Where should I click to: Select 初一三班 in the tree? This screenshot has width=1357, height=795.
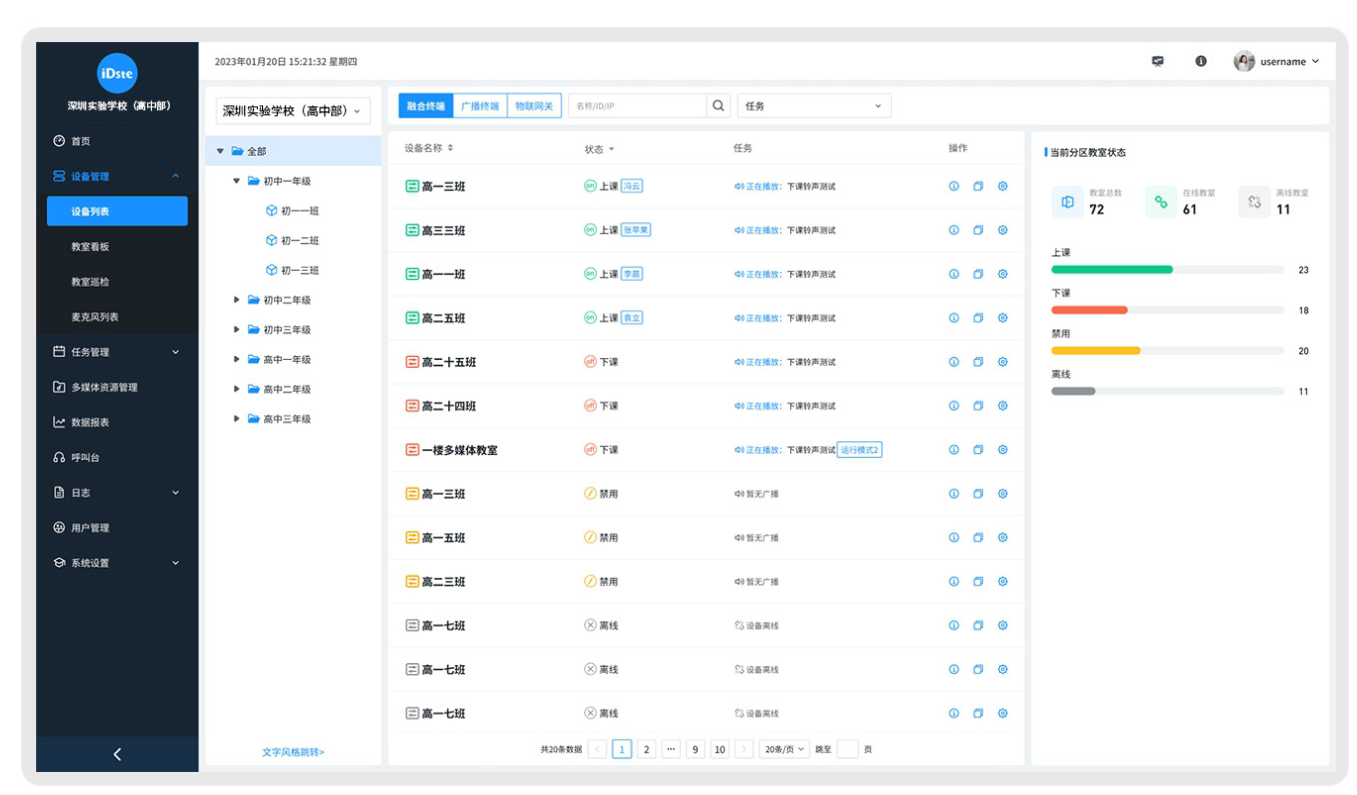point(292,270)
